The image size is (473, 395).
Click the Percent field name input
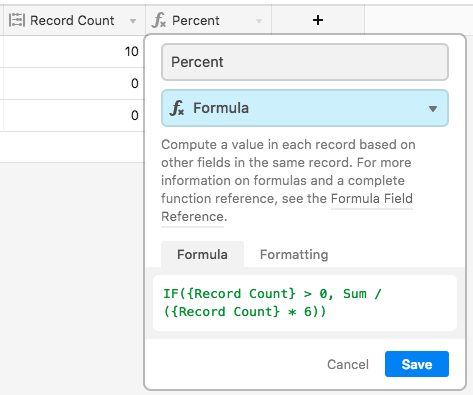[305, 62]
